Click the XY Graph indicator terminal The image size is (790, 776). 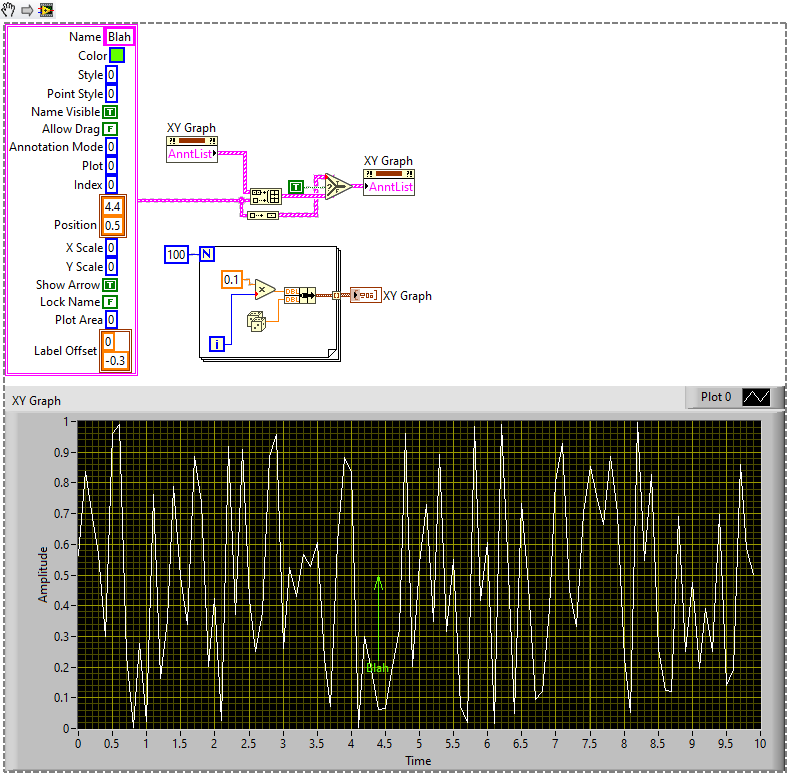click(366, 295)
